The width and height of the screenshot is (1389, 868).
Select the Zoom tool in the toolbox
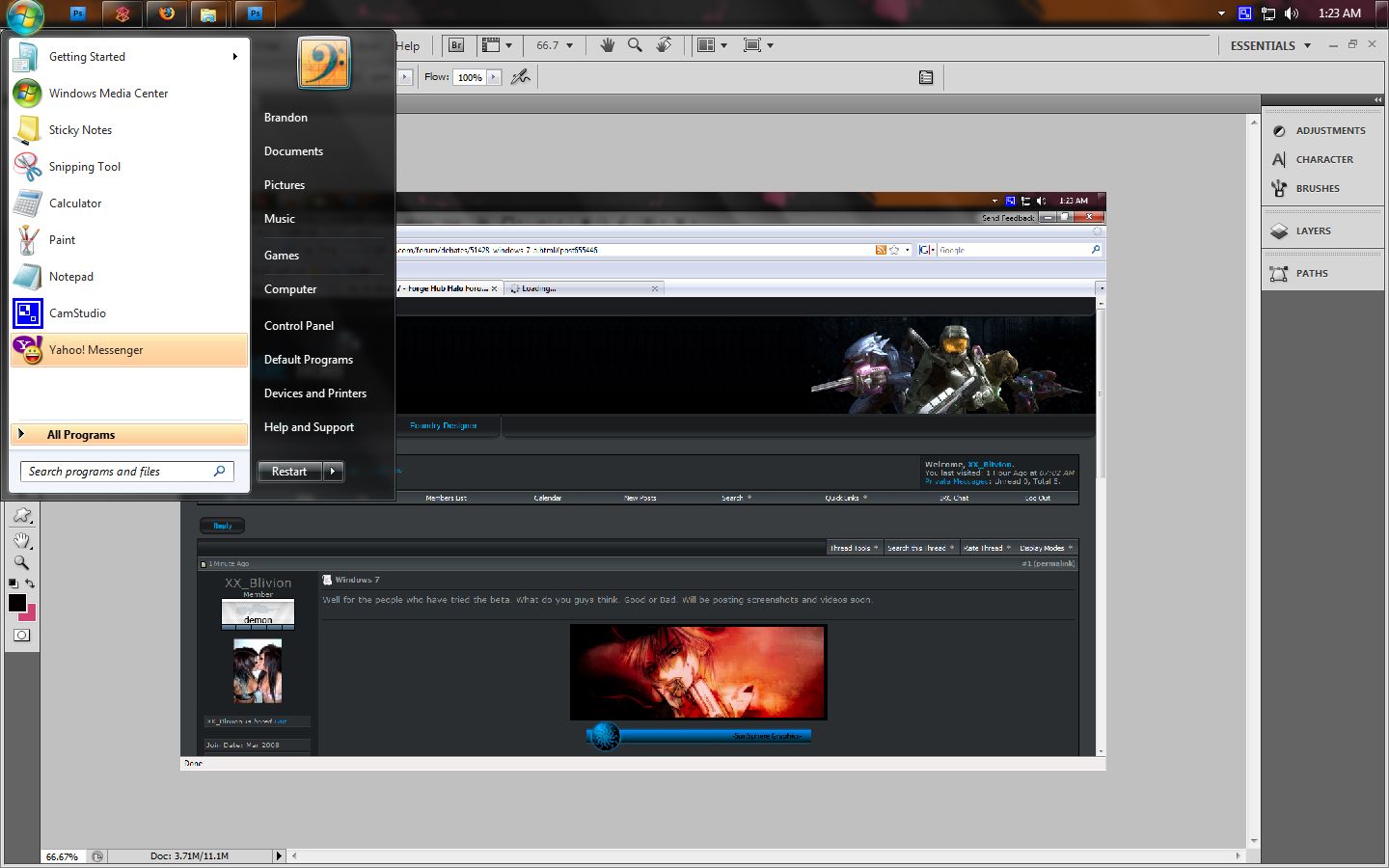pyautogui.click(x=22, y=563)
